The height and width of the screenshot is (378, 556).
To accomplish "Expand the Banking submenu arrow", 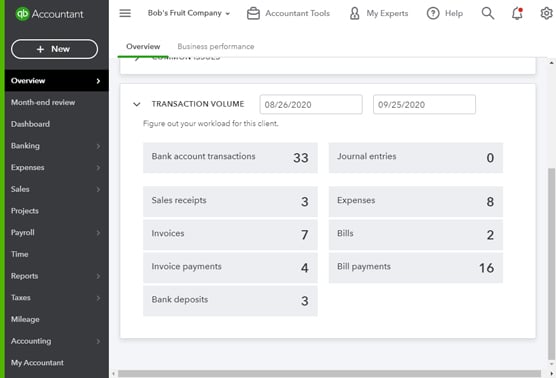I will (98, 146).
